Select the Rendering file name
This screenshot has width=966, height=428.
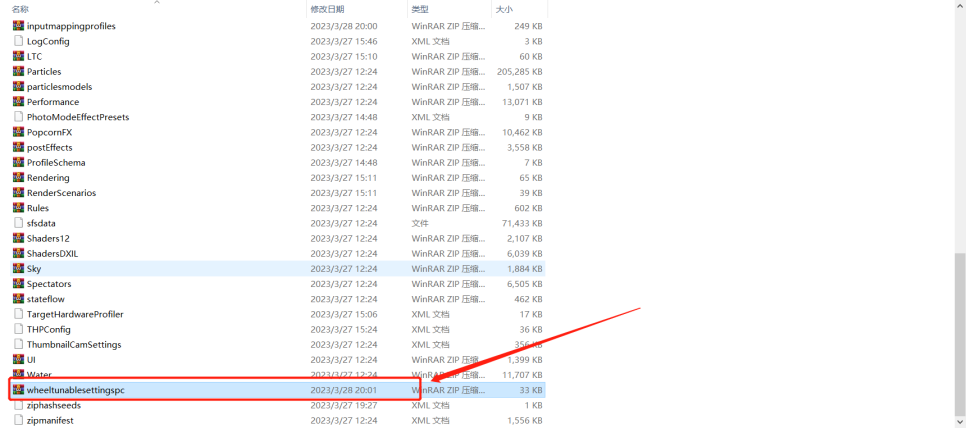[48, 178]
